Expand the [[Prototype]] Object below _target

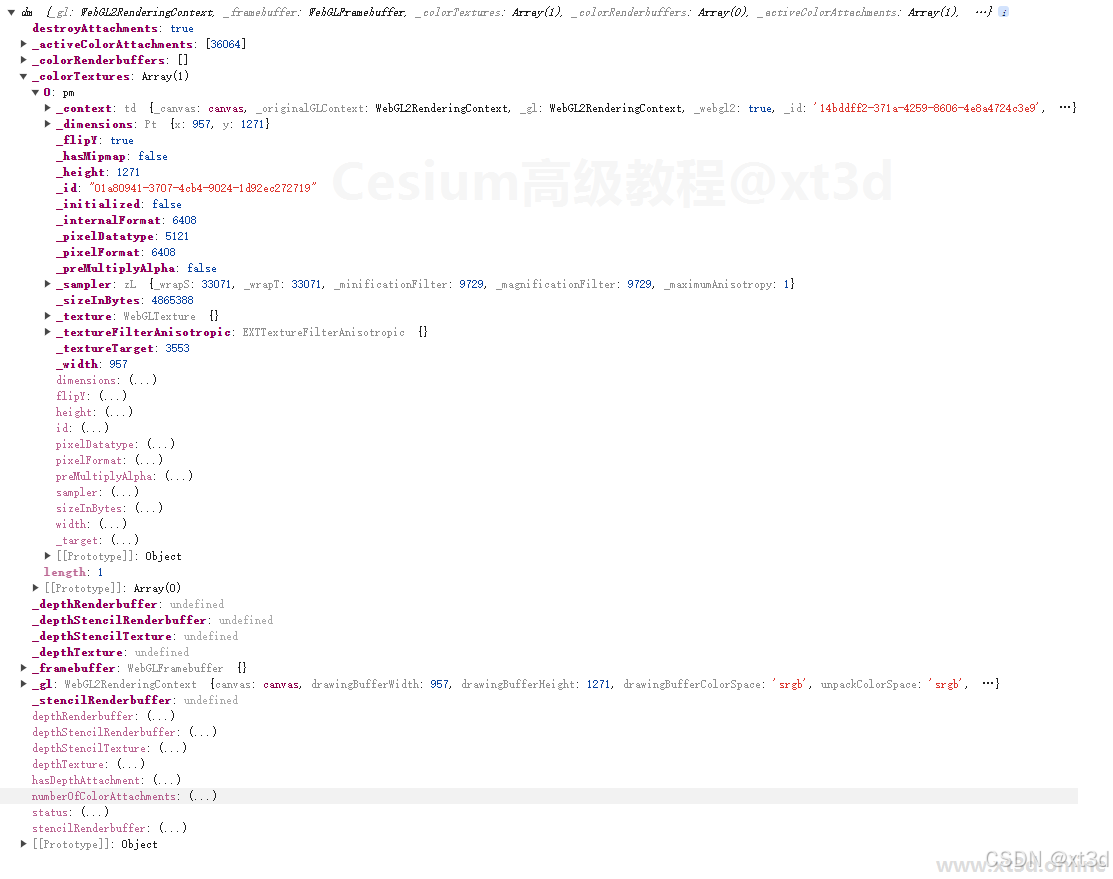47,556
